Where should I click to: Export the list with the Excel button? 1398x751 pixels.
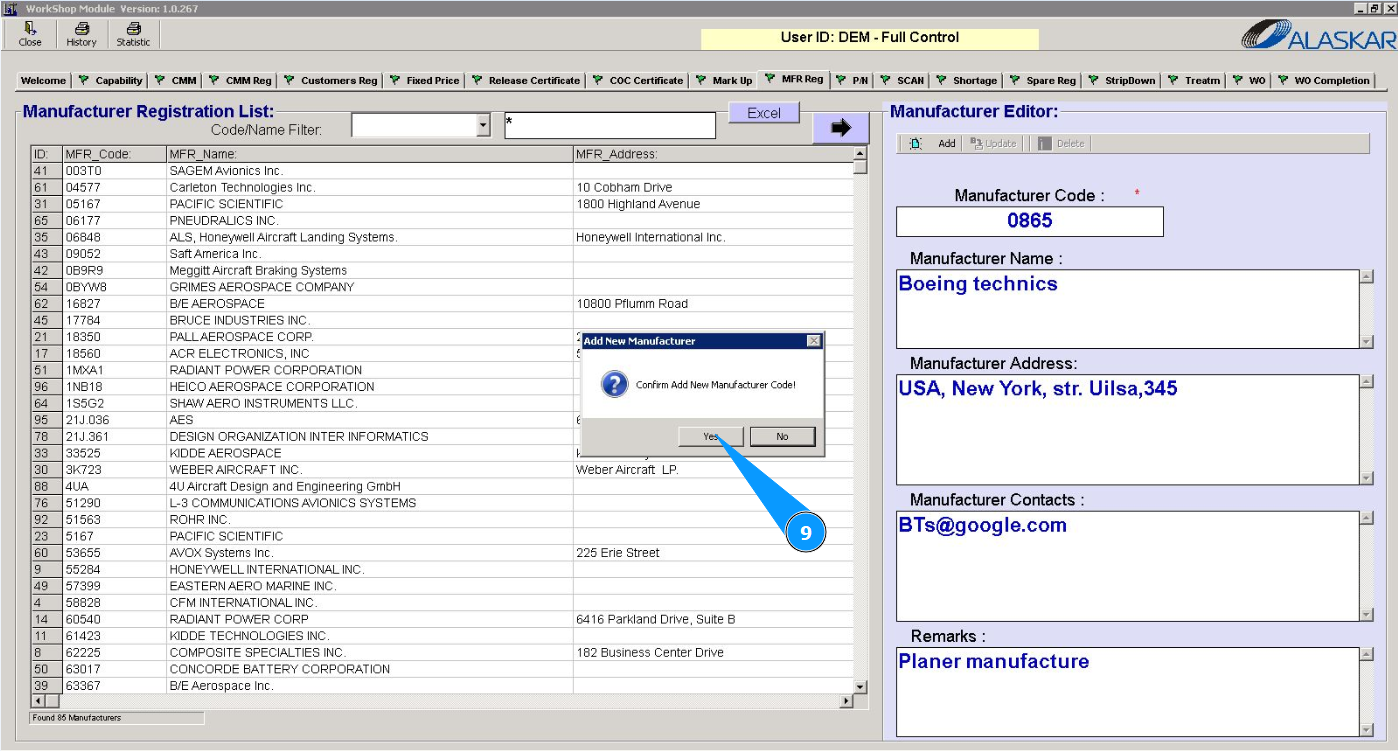[764, 113]
